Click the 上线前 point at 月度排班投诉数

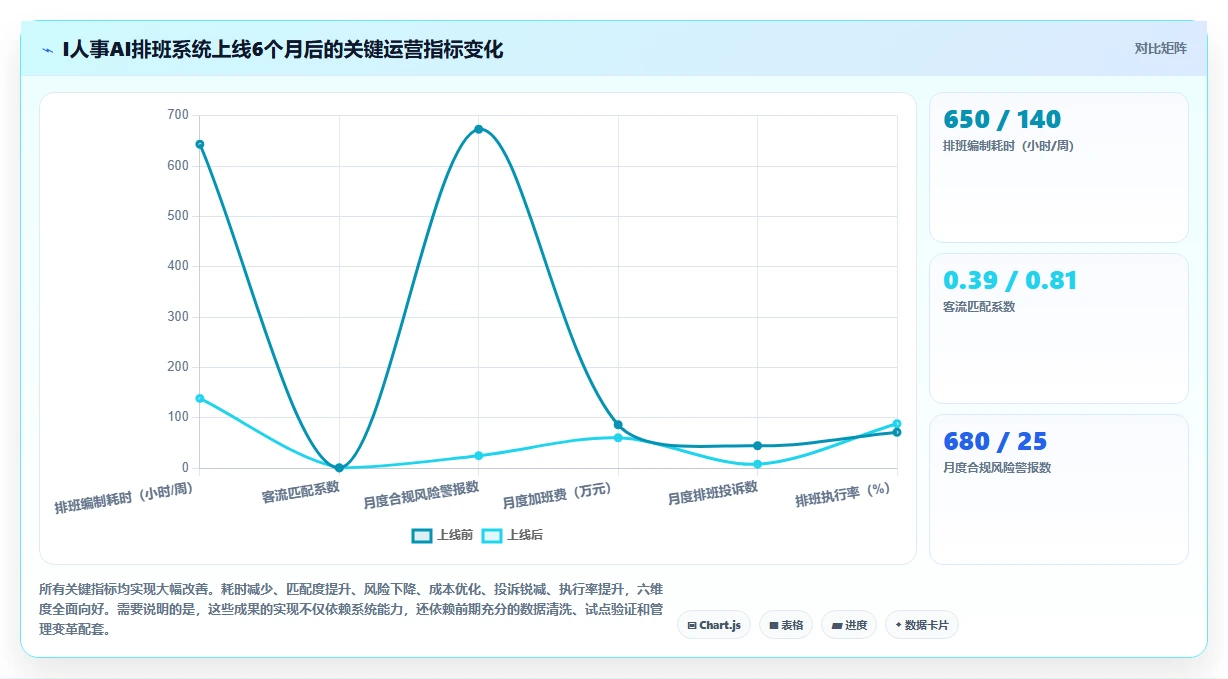click(758, 446)
